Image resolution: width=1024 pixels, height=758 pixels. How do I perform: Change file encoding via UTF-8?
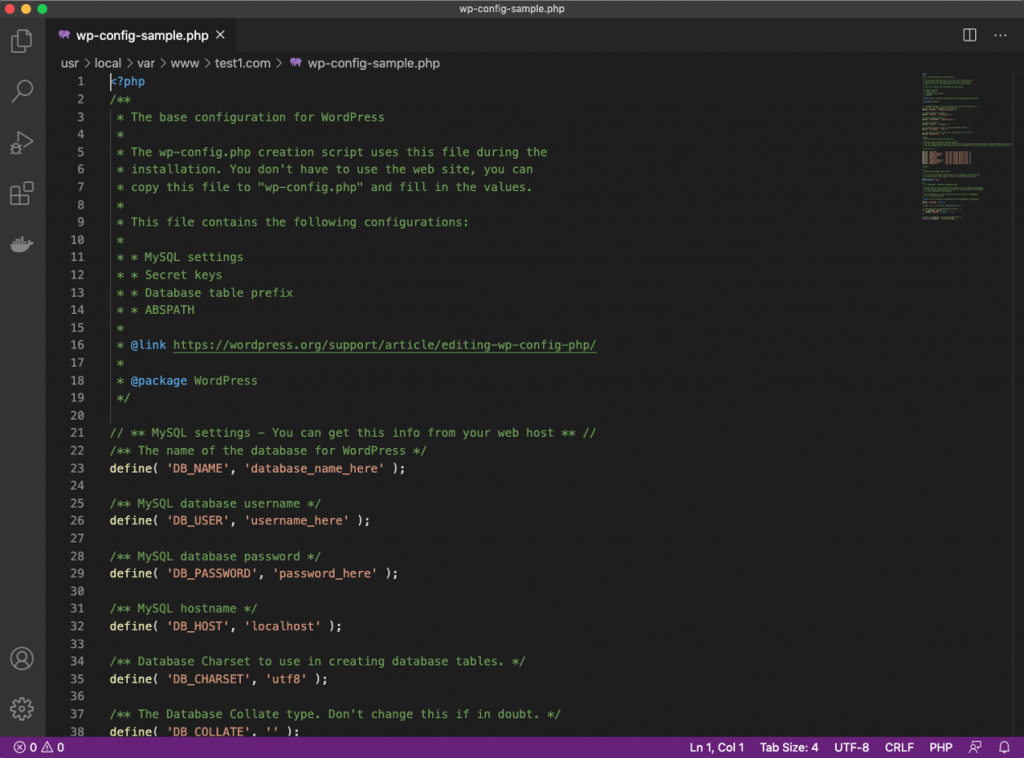[x=851, y=747]
